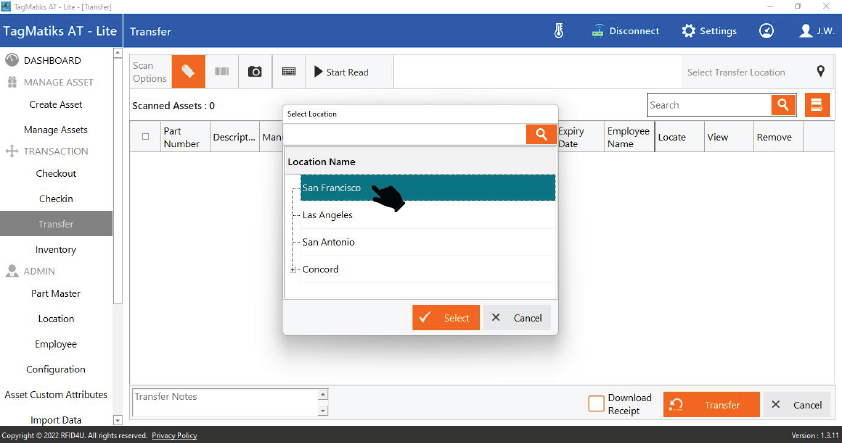Open the speedometer gauge icon in header
842x443 pixels.
(x=766, y=31)
